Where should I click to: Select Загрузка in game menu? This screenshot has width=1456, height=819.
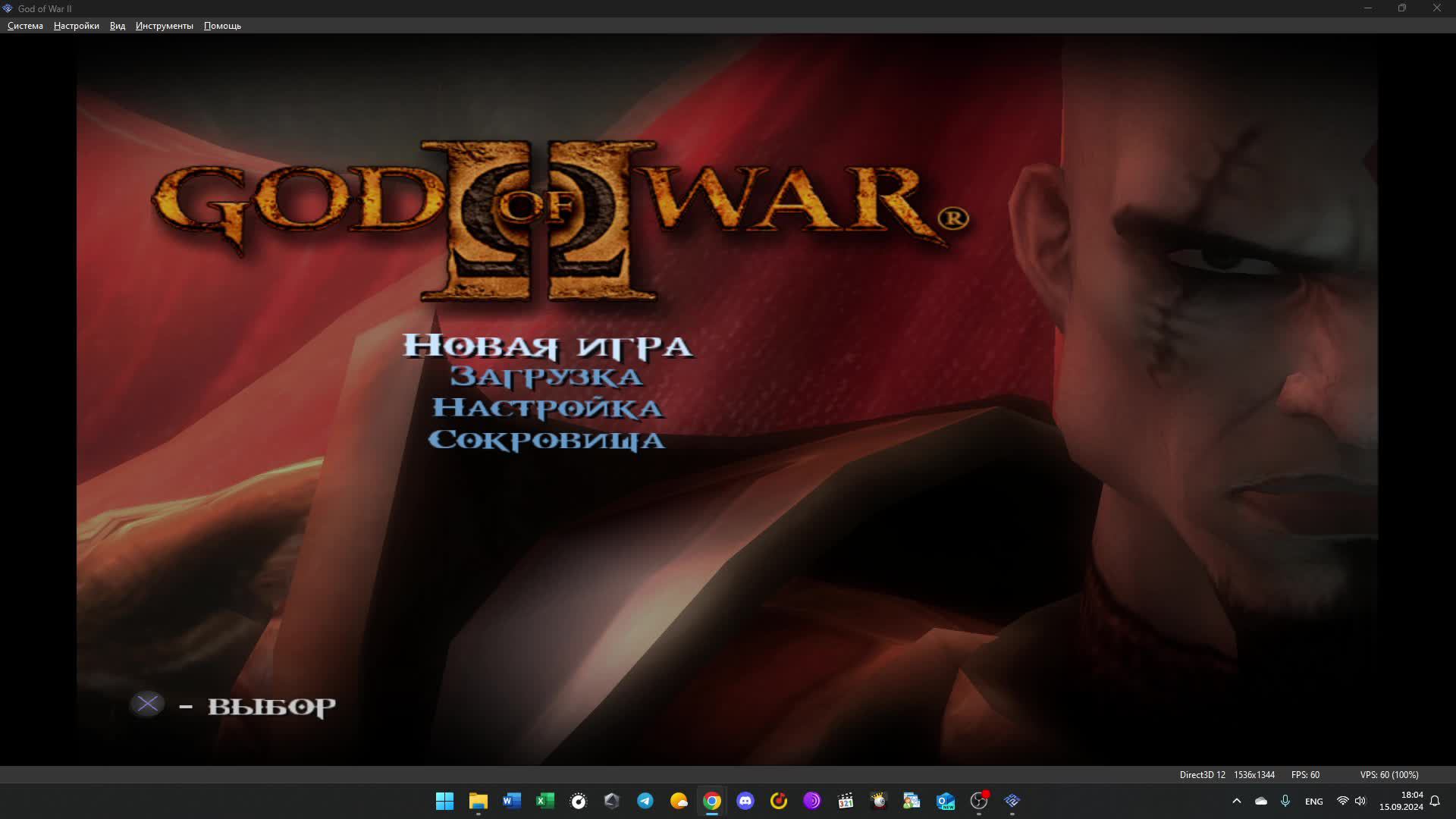pos(546,377)
